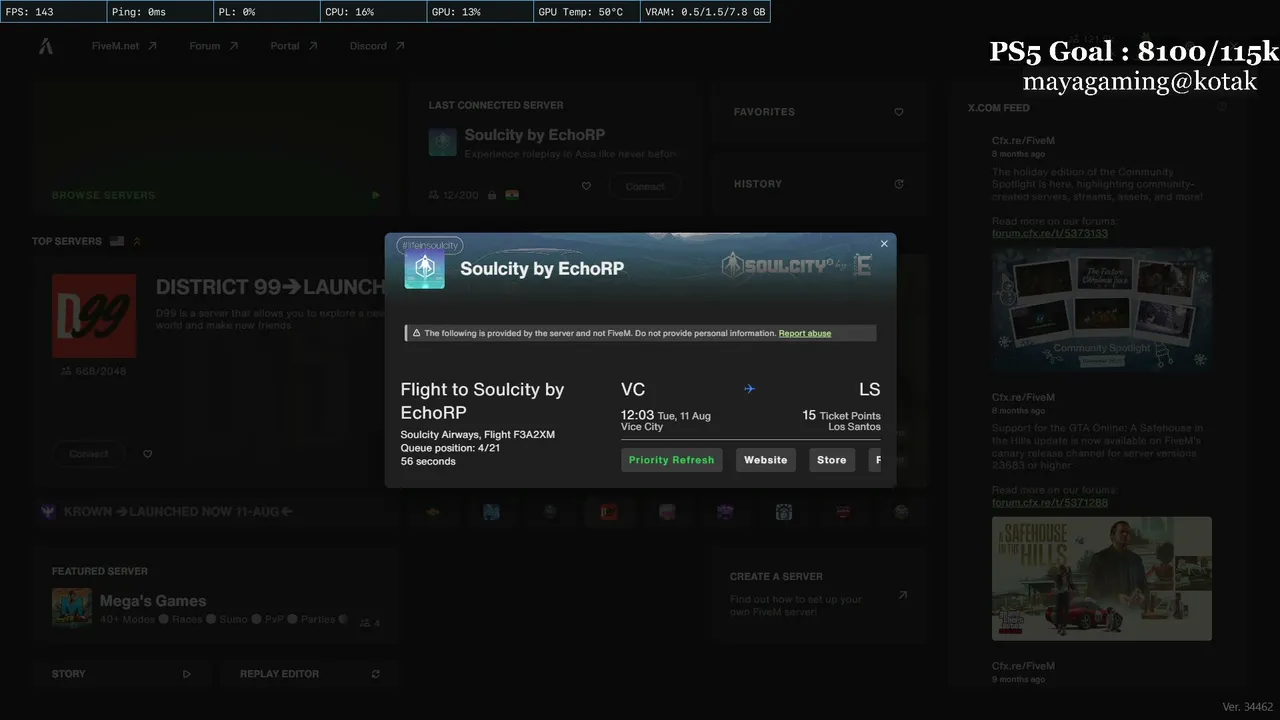Favorite District 99 with the heart icon
This screenshot has width=1280, height=720.
point(148,454)
